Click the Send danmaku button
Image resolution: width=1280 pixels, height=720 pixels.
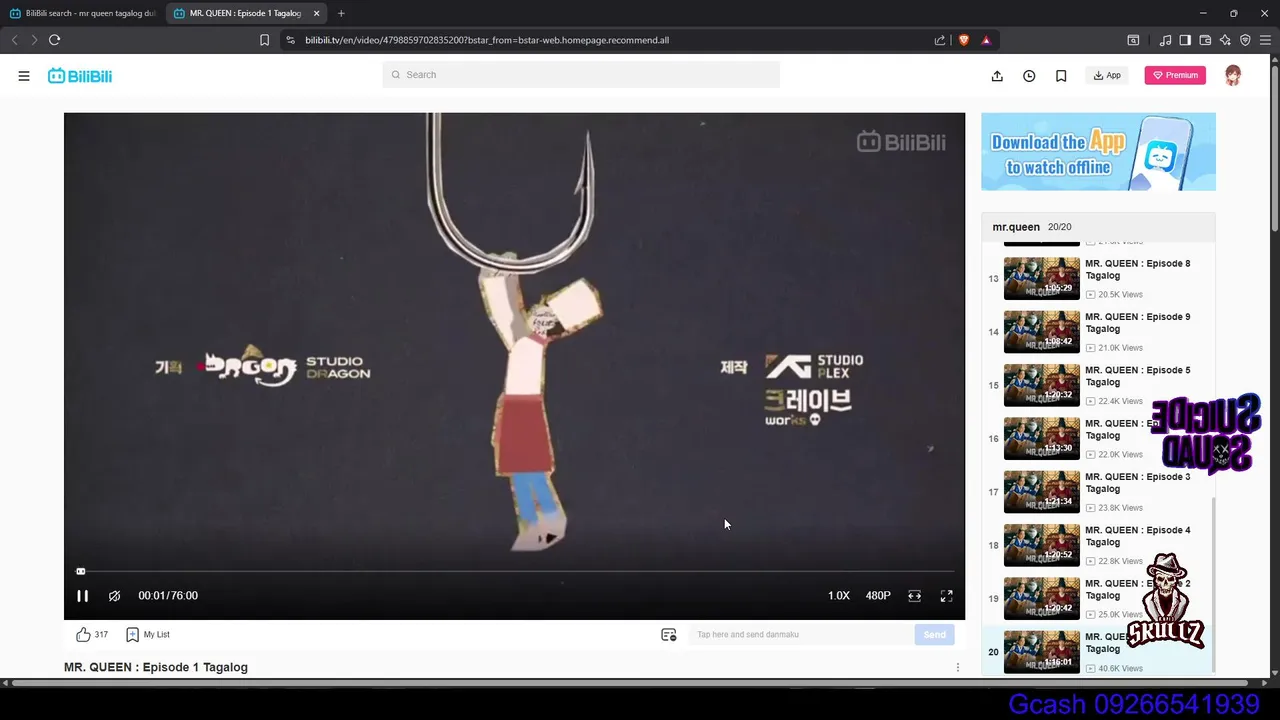(x=934, y=634)
